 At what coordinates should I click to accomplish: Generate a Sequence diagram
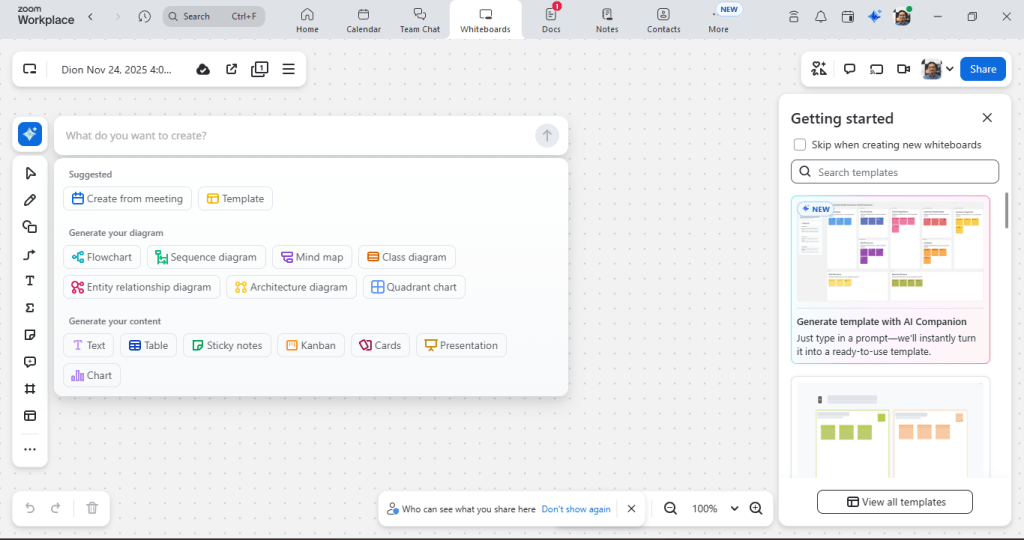coord(206,257)
